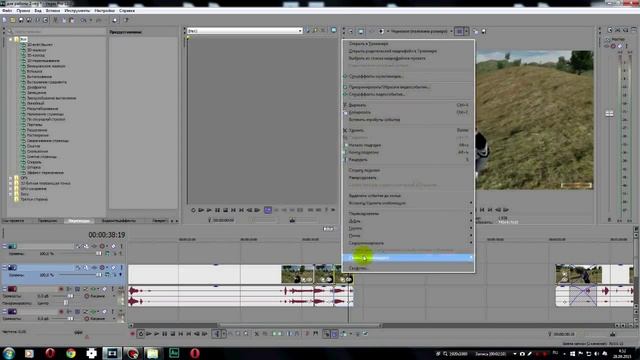Open the Правка menu
The width and height of the screenshot is (640, 360).
23,11
